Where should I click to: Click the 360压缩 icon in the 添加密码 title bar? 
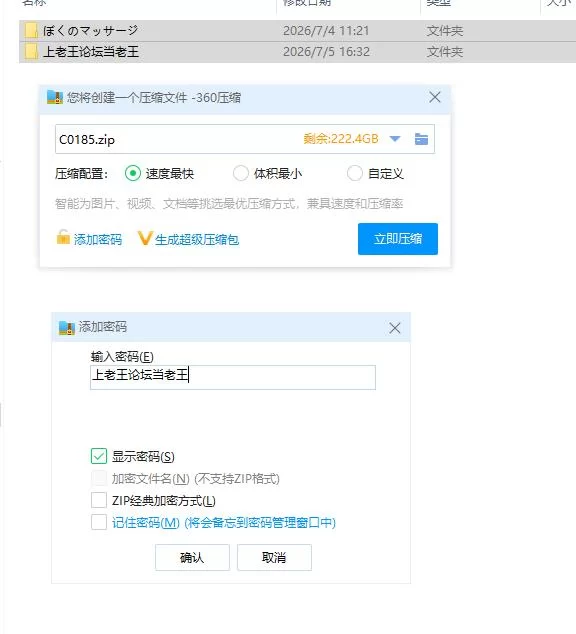click(67, 328)
